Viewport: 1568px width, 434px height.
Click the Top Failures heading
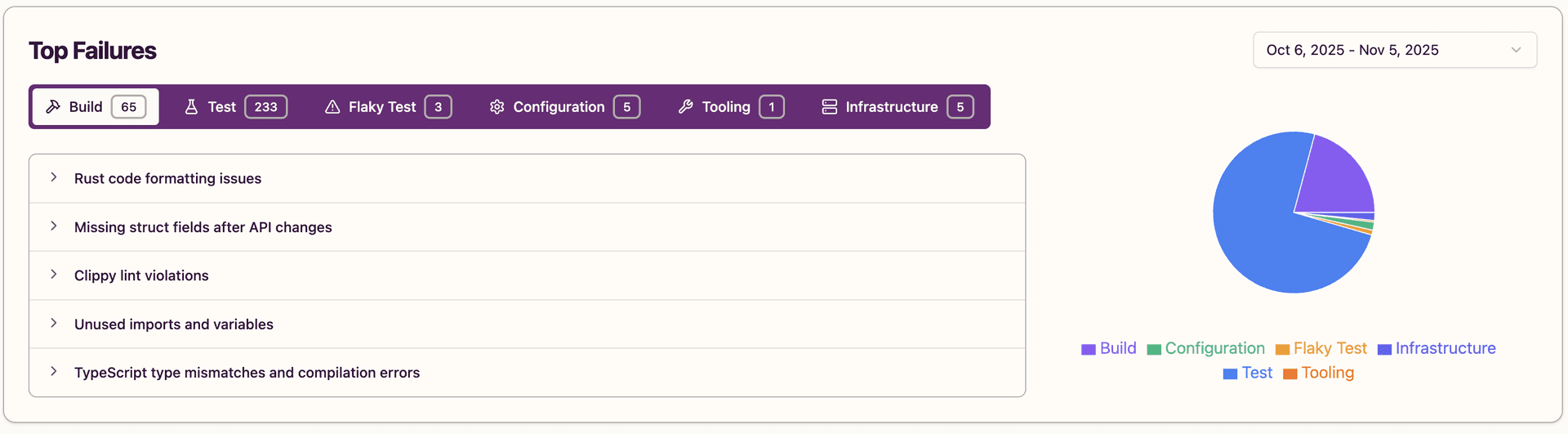point(92,51)
